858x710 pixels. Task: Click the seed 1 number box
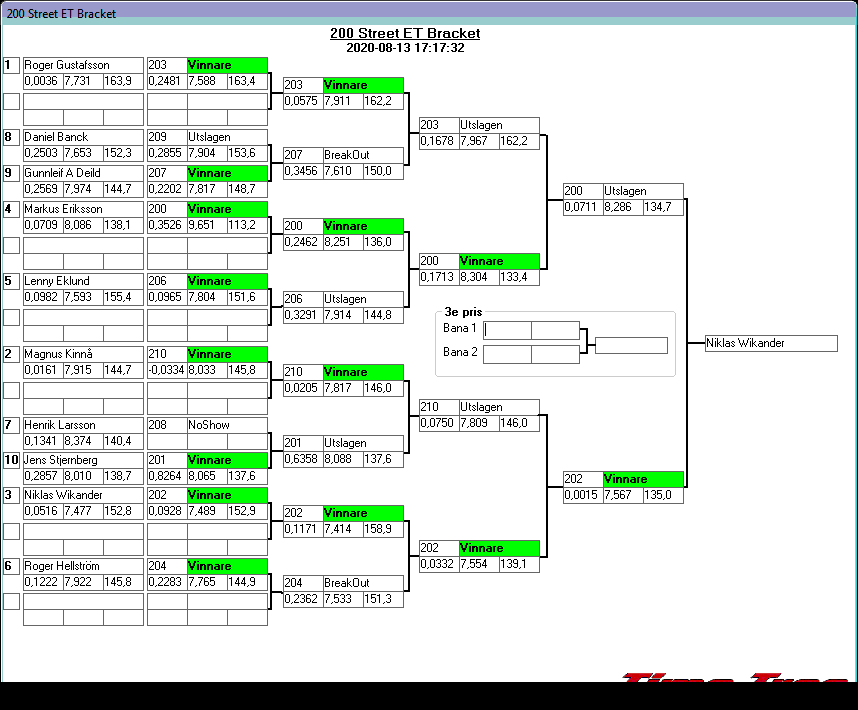click(x=11, y=65)
